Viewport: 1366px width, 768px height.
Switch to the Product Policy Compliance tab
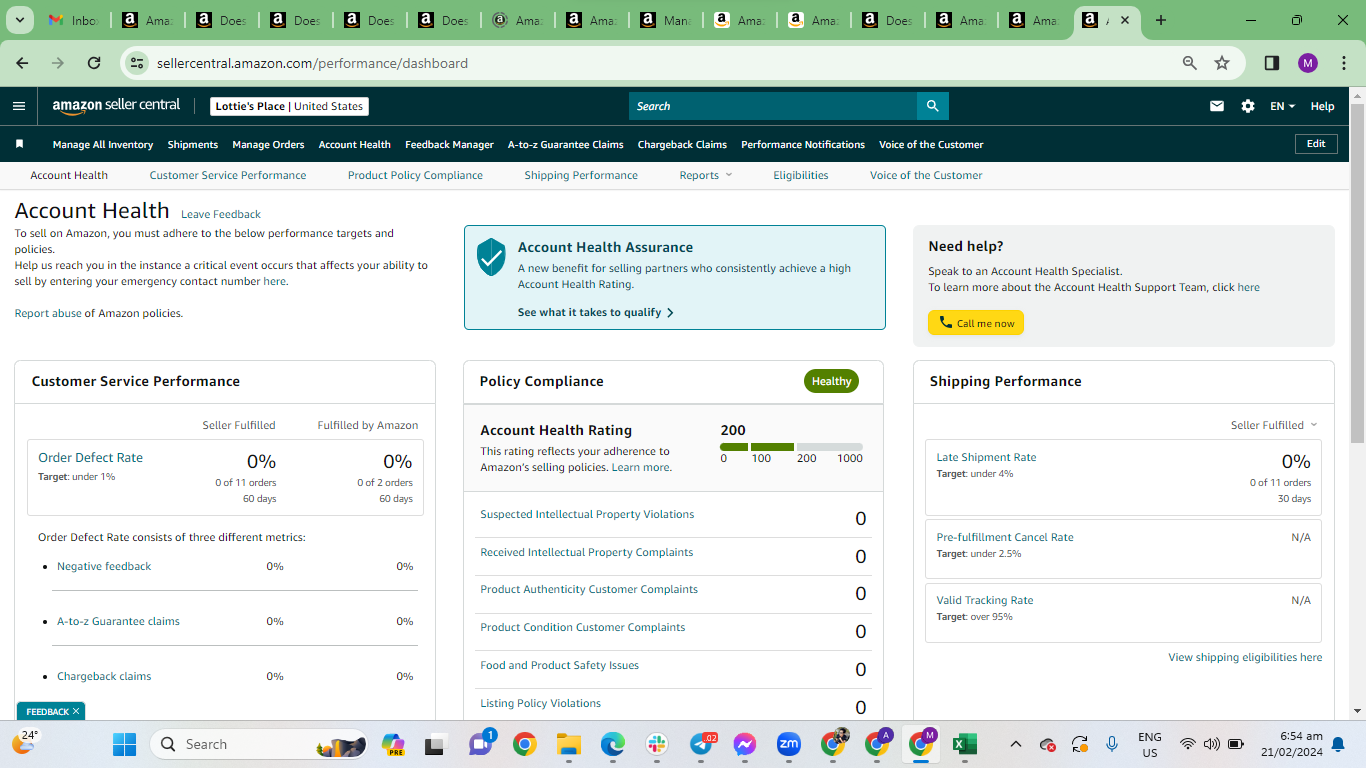coord(415,175)
